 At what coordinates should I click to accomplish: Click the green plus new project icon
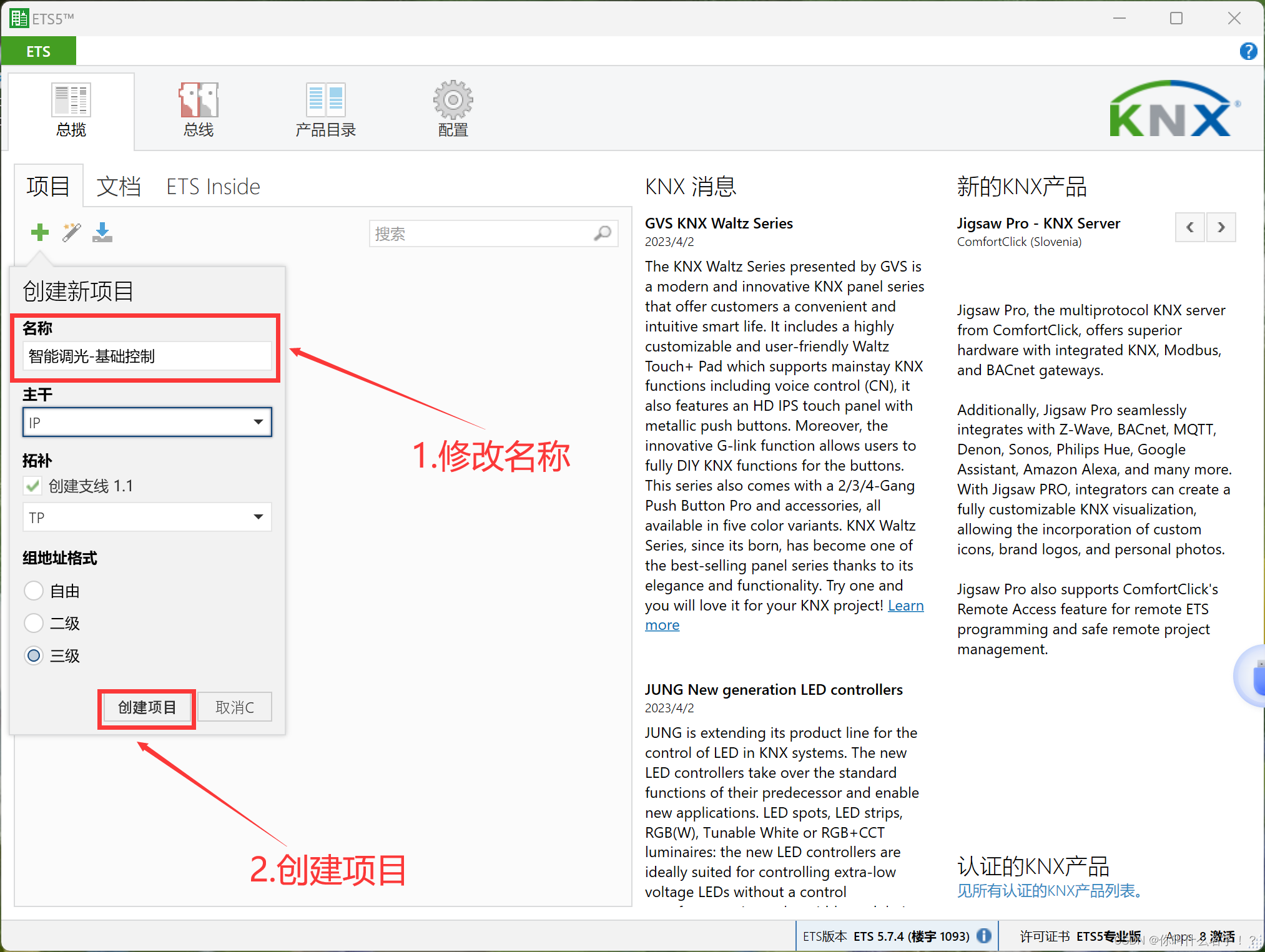pos(40,232)
